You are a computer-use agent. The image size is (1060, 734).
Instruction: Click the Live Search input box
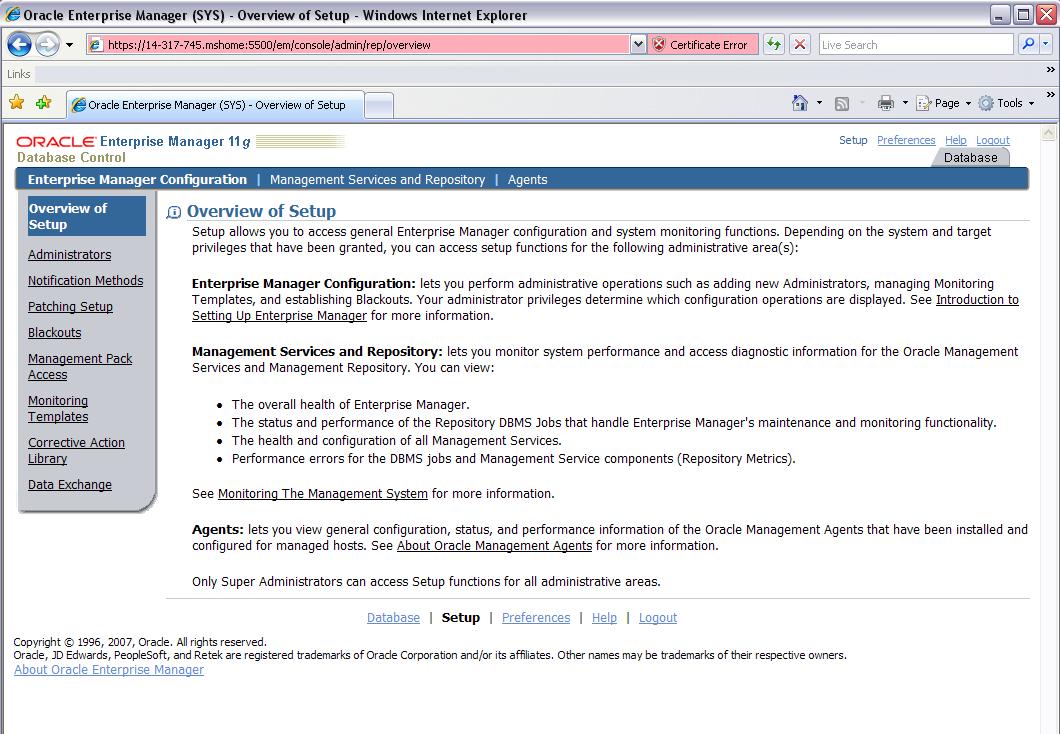coord(916,45)
